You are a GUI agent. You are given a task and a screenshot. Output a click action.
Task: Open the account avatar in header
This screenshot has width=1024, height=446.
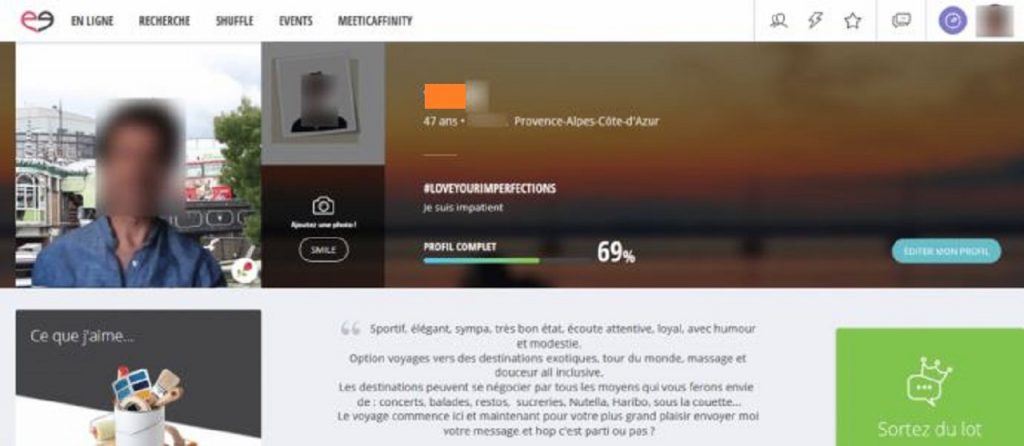[994, 21]
